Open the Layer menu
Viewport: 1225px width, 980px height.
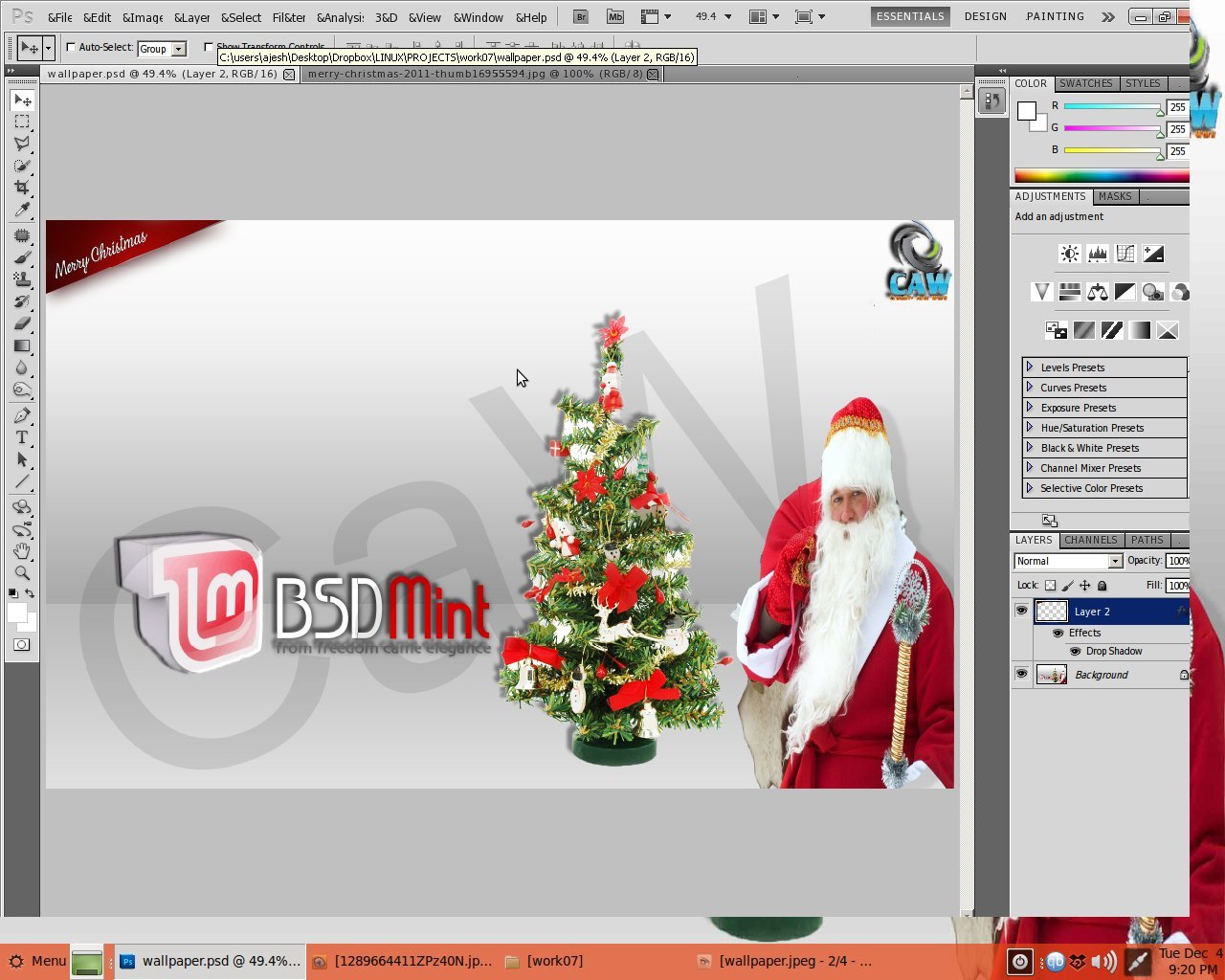pos(191,17)
